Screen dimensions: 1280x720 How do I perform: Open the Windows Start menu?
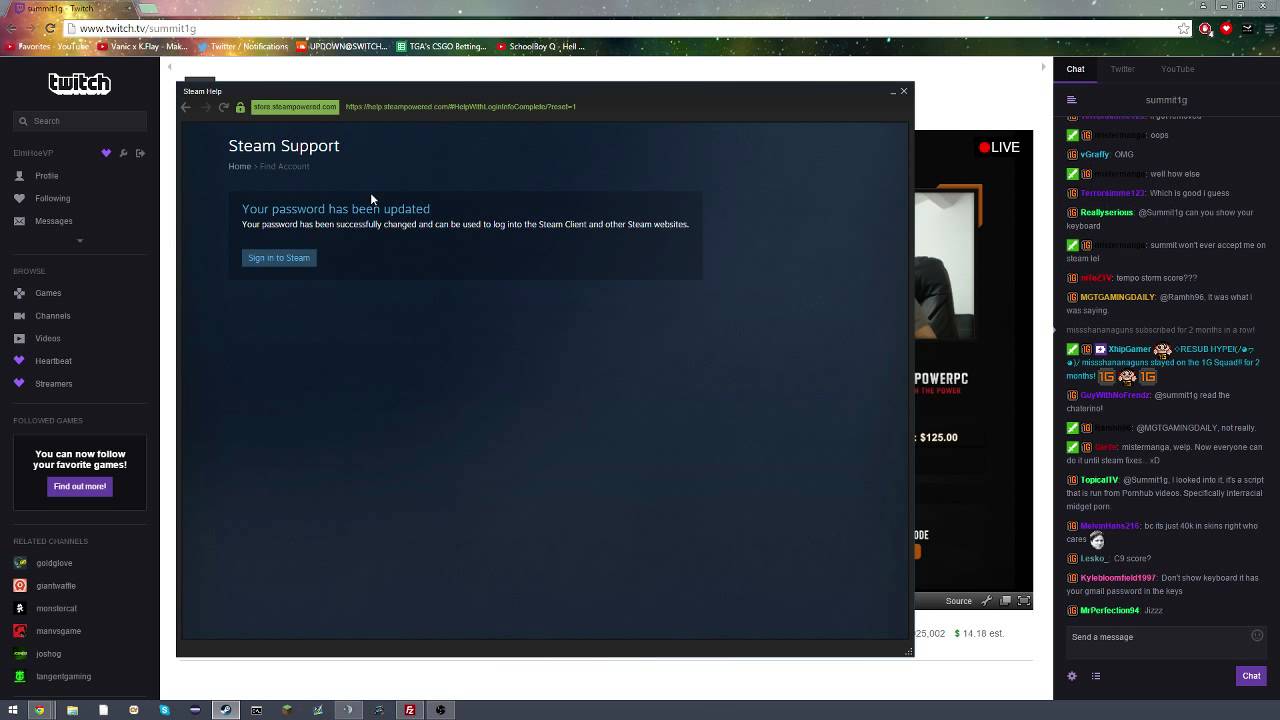coord(13,710)
